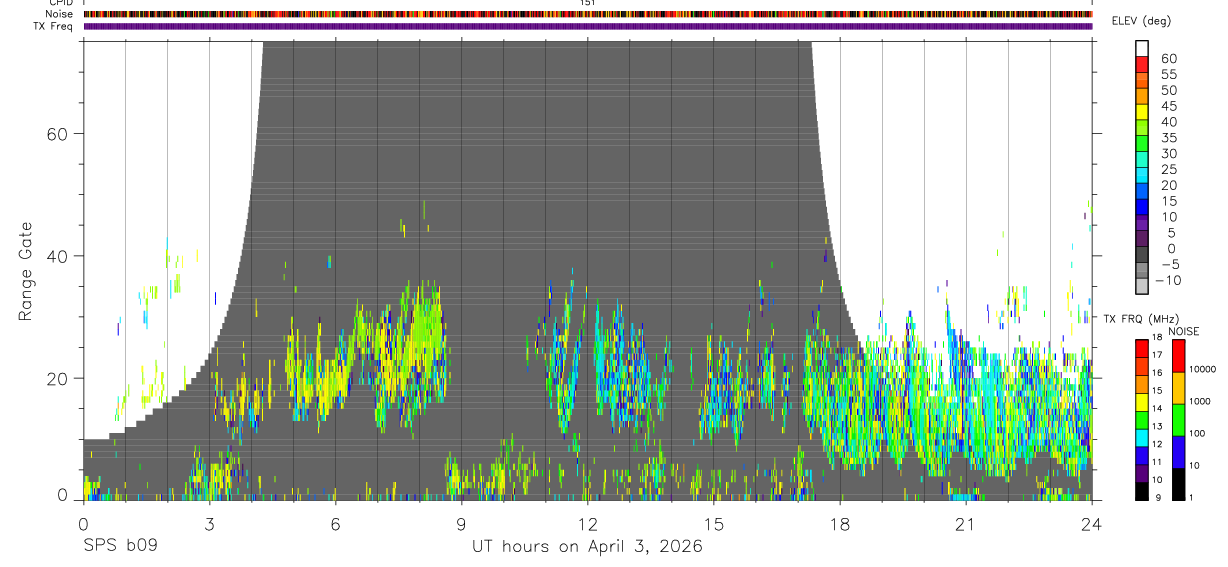
Task: Select the red 18 MHz frequency swatch
Action: pyautogui.click(x=1142, y=349)
